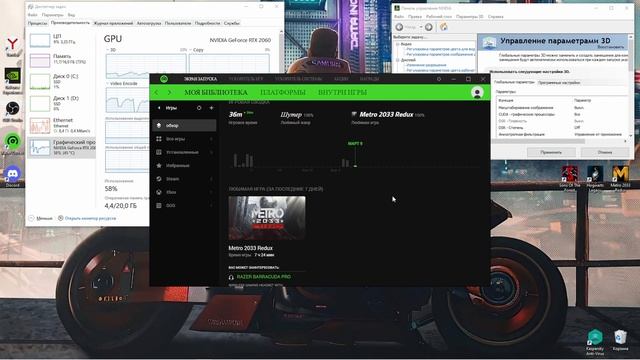The width and height of the screenshot is (640, 360).
Task: Open Параметры menu in Task Manager
Action: point(52,15)
